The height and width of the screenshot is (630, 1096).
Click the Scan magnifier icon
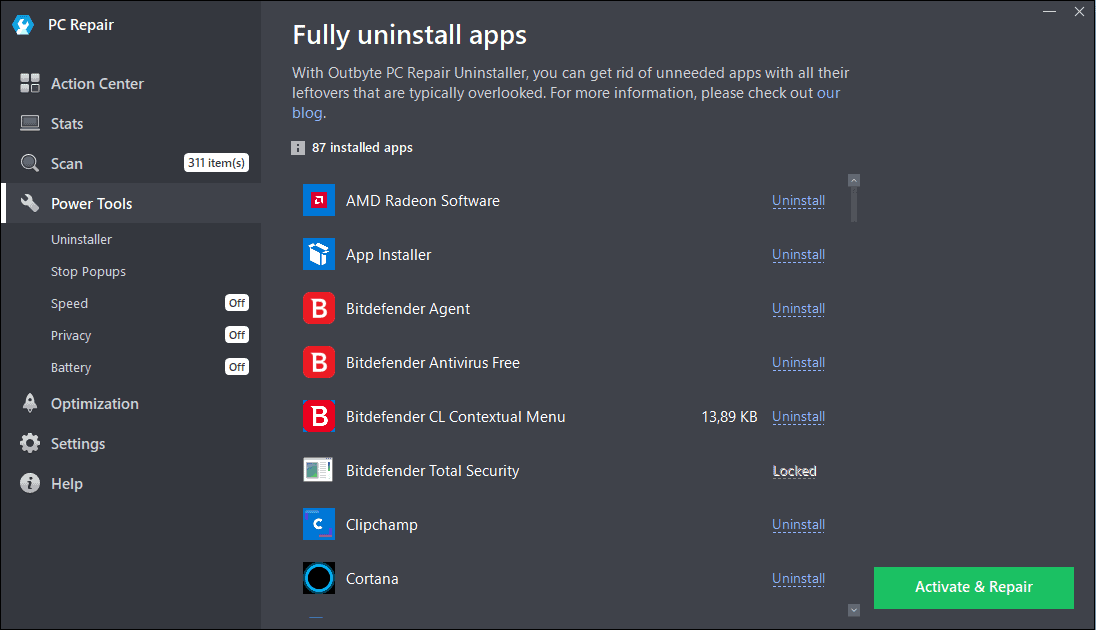(x=30, y=163)
